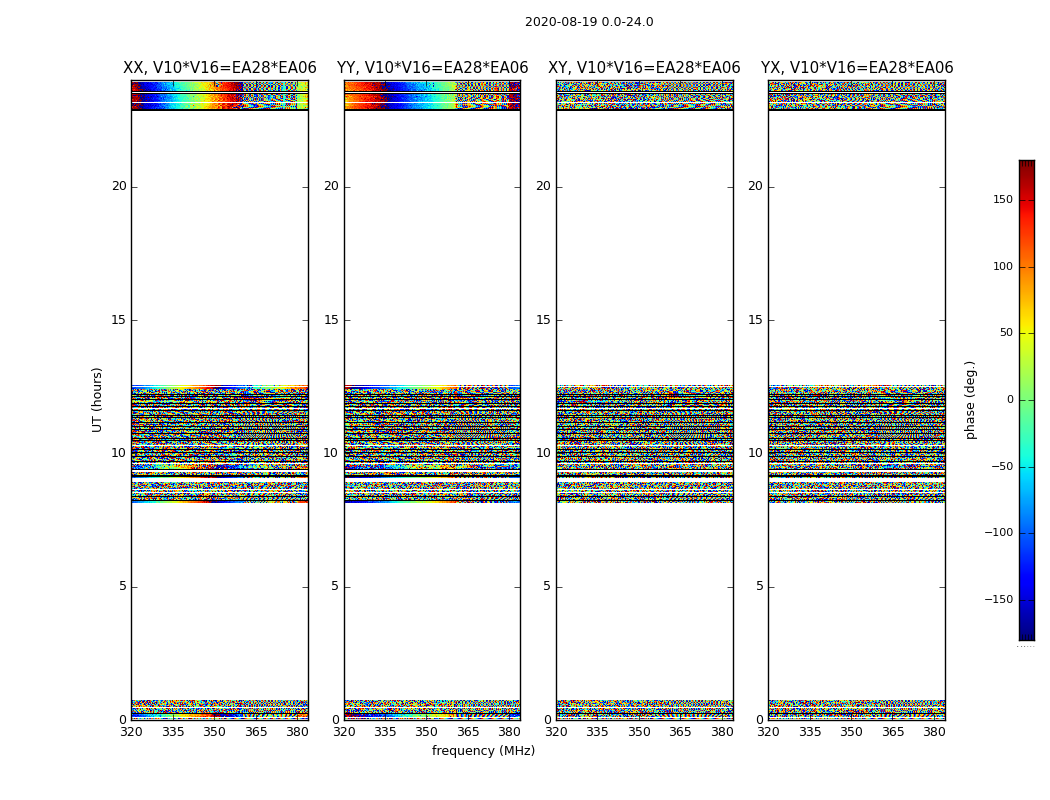The width and height of the screenshot is (1050, 800).
Task: Select the XY, V10*V16=EA28*EA06 panel title
Action: tap(644, 68)
